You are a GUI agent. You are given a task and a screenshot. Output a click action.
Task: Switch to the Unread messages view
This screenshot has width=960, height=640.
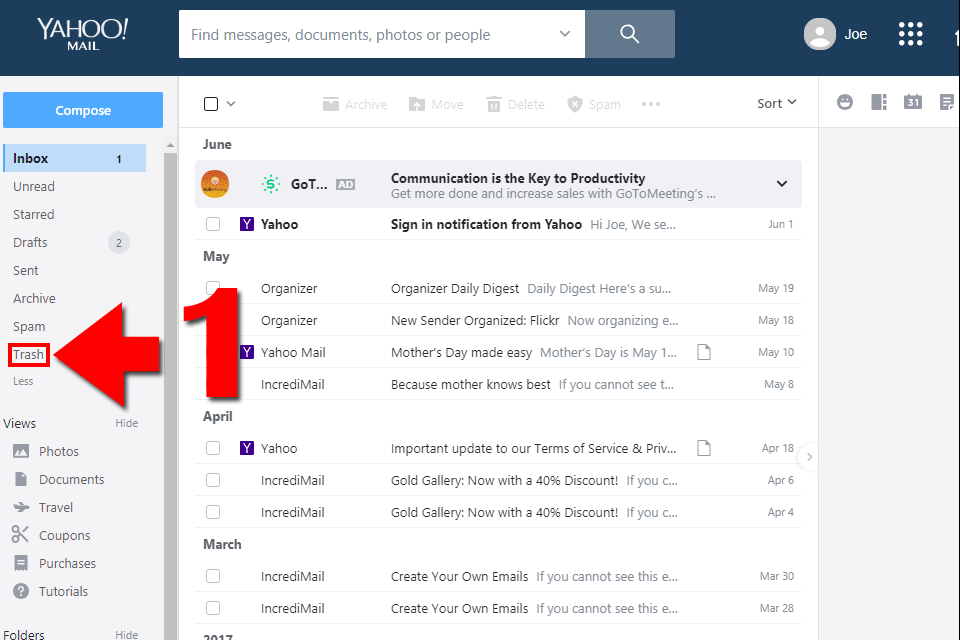(x=33, y=186)
